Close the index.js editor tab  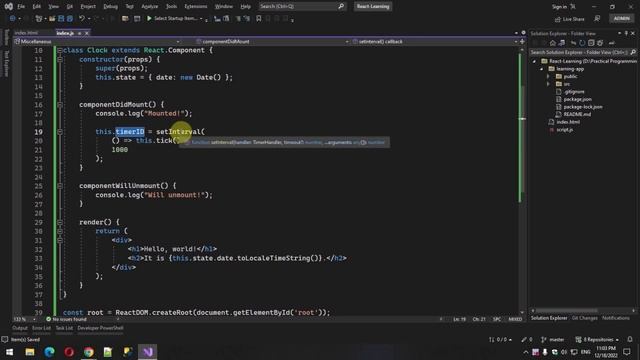87,33
